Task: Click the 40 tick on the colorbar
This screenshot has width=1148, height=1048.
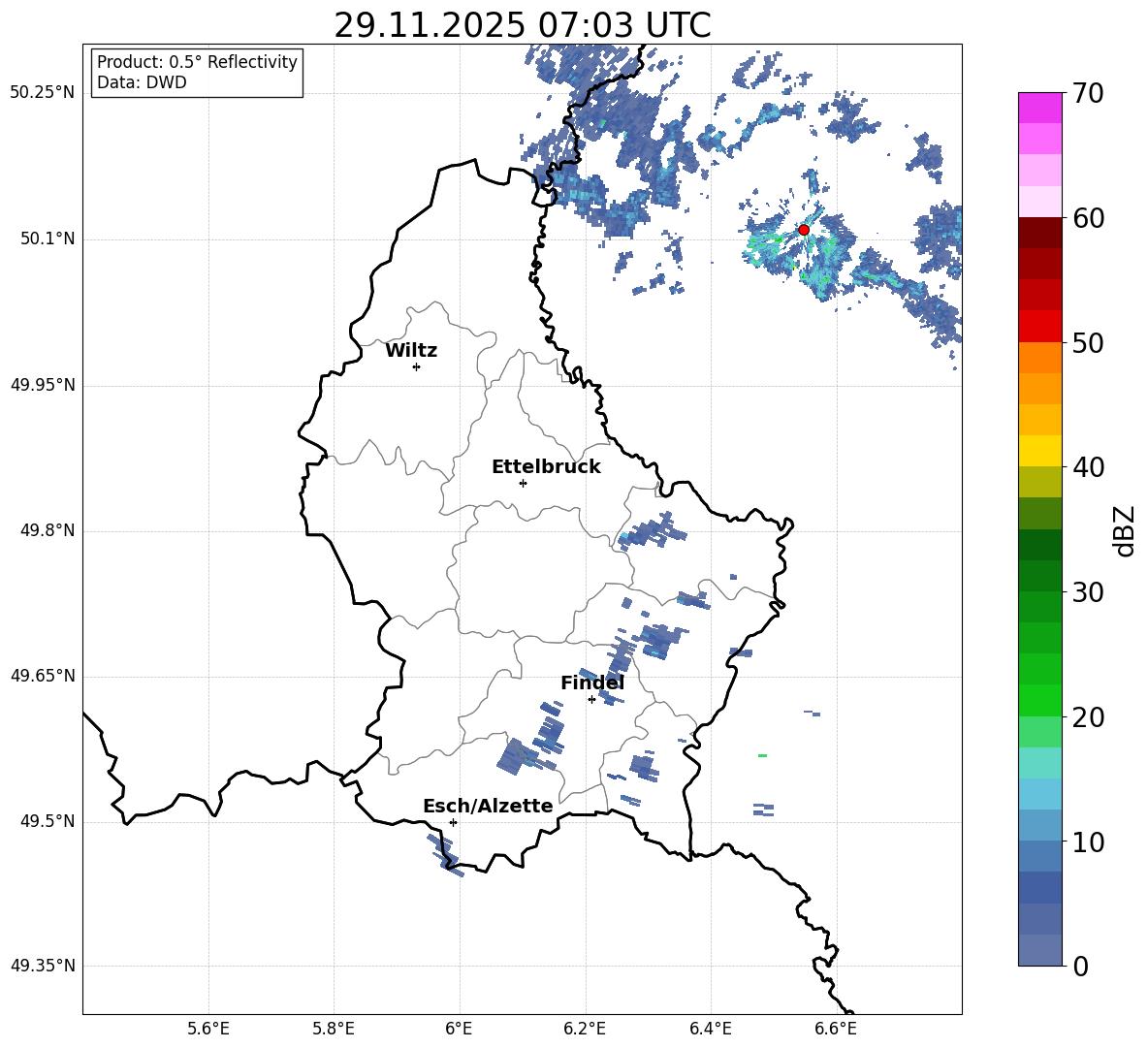Action: click(x=1088, y=467)
